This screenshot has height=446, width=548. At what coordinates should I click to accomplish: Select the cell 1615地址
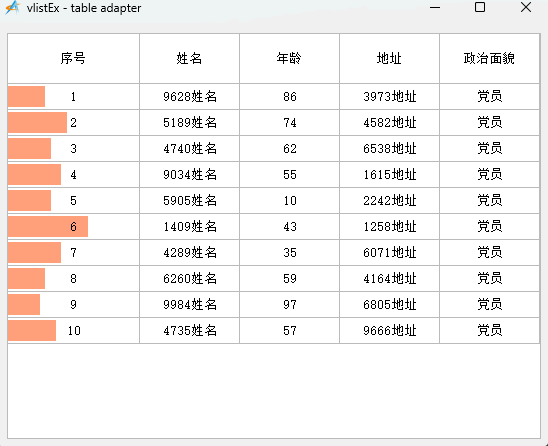[x=389, y=174]
